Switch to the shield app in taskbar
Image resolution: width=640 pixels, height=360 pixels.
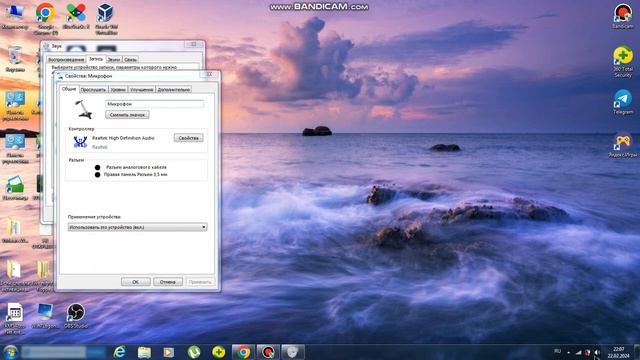(293, 352)
